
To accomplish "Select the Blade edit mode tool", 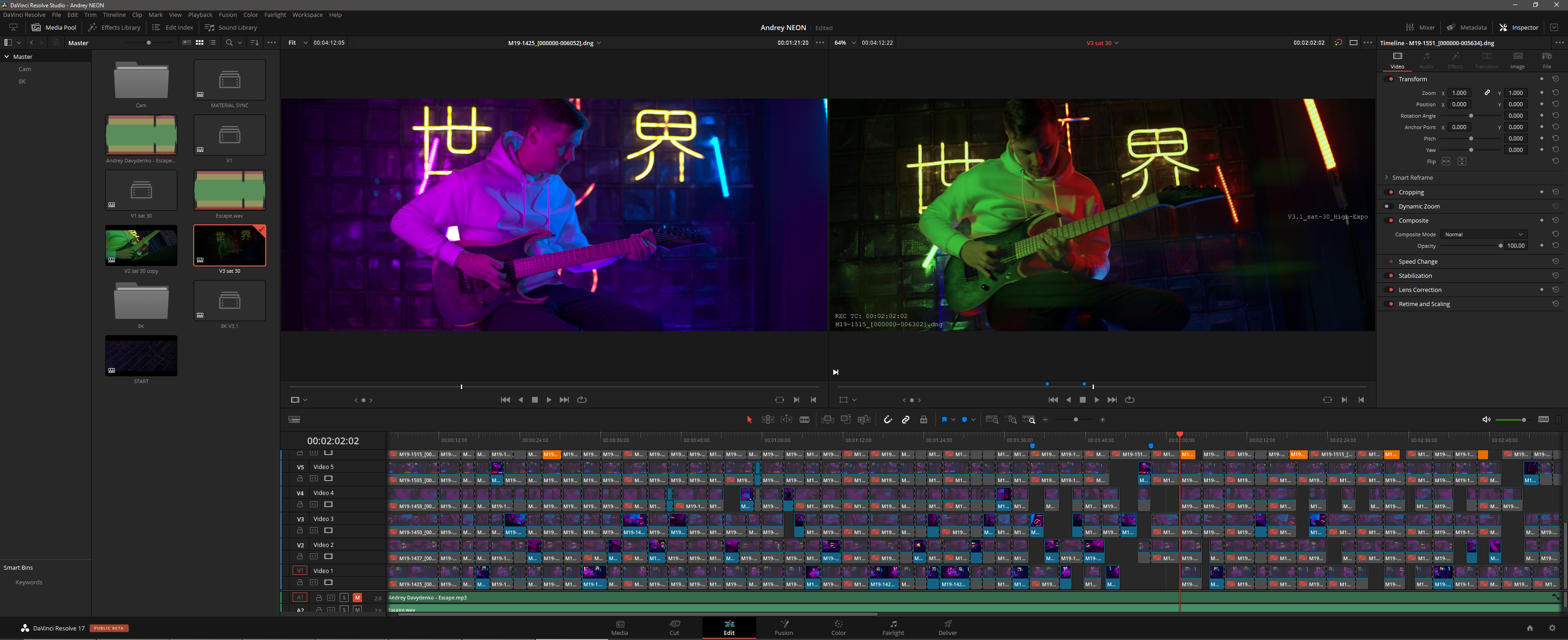I will pyautogui.click(x=804, y=420).
